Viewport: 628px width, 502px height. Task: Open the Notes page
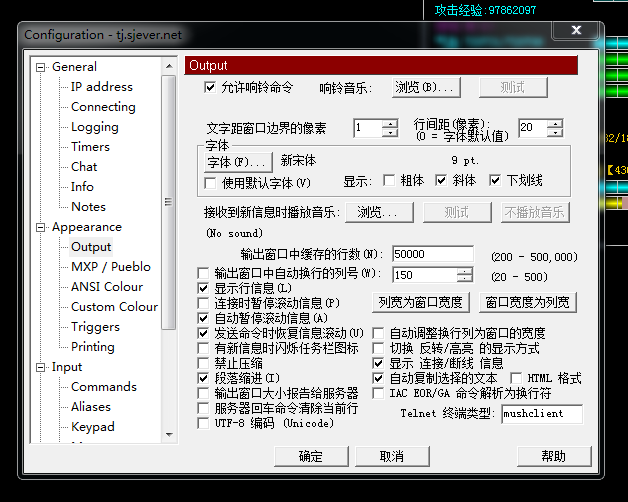click(x=89, y=207)
